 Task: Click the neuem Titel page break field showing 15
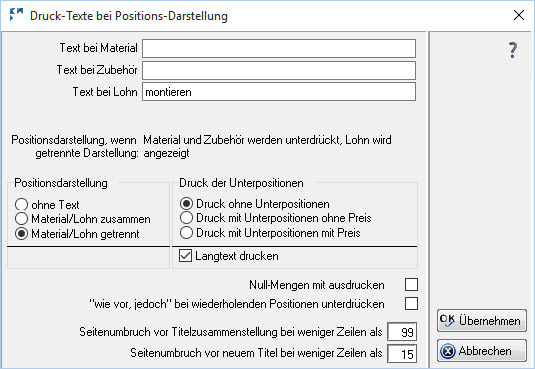(x=402, y=354)
